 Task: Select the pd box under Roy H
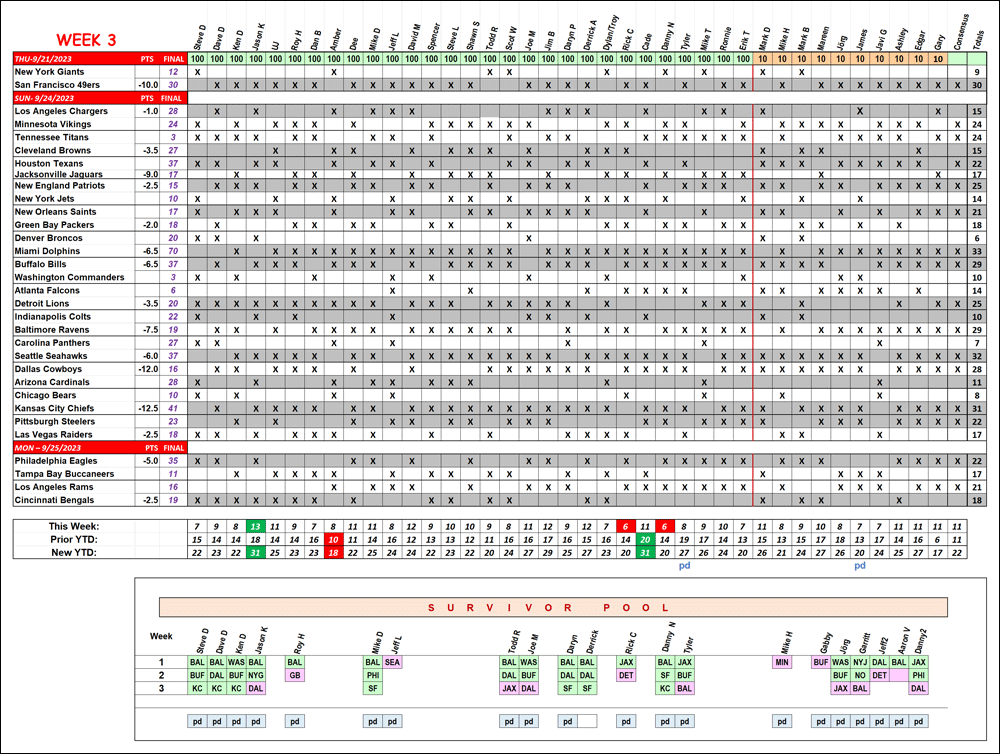[295, 720]
